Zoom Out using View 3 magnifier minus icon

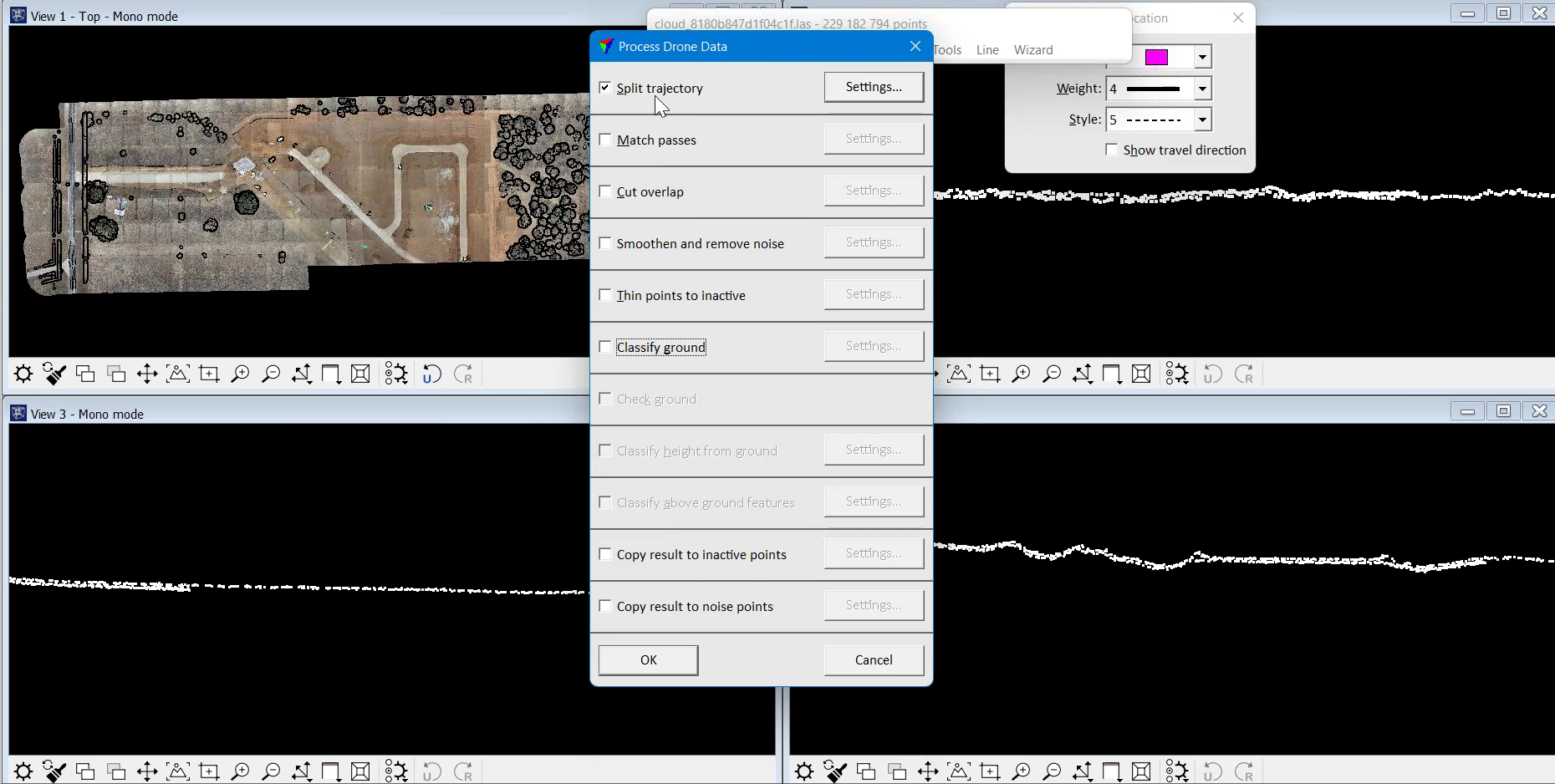pyautogui.click(x=271, y=771)
